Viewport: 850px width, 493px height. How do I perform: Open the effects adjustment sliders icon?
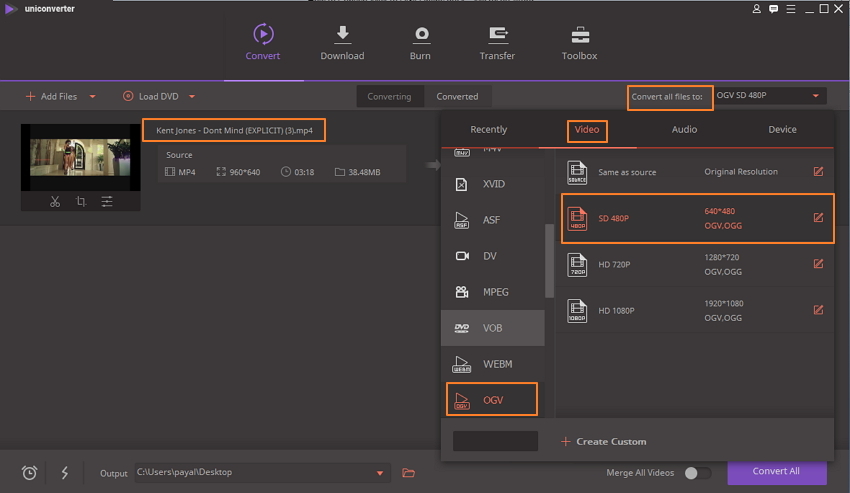click(107, 202)
